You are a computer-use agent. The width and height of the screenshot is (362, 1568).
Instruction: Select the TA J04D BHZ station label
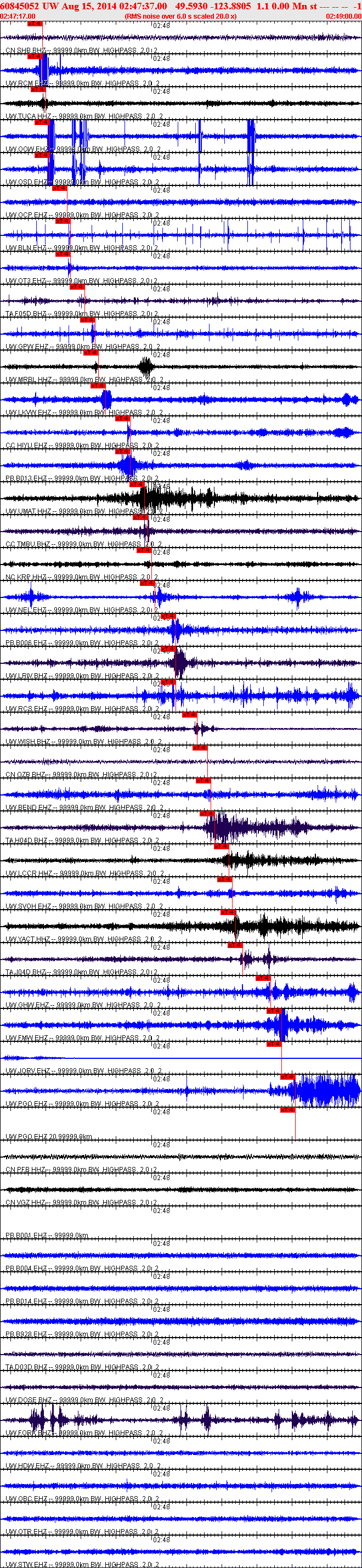82,971
